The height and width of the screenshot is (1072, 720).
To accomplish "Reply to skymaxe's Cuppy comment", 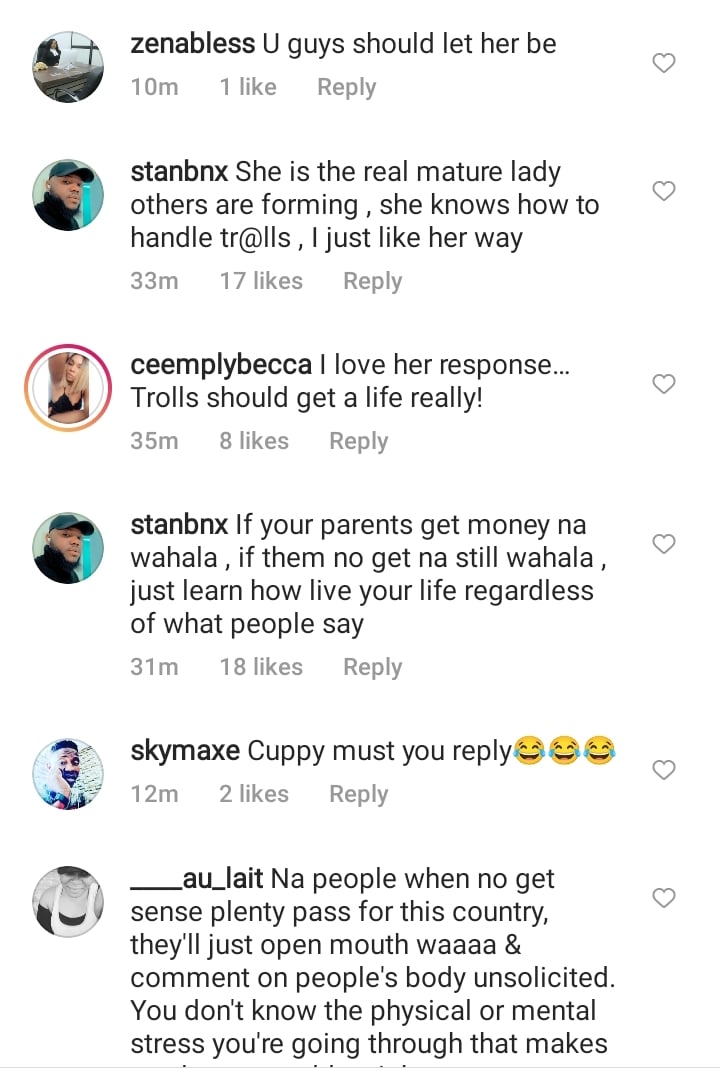I will (x=358, y=794).
